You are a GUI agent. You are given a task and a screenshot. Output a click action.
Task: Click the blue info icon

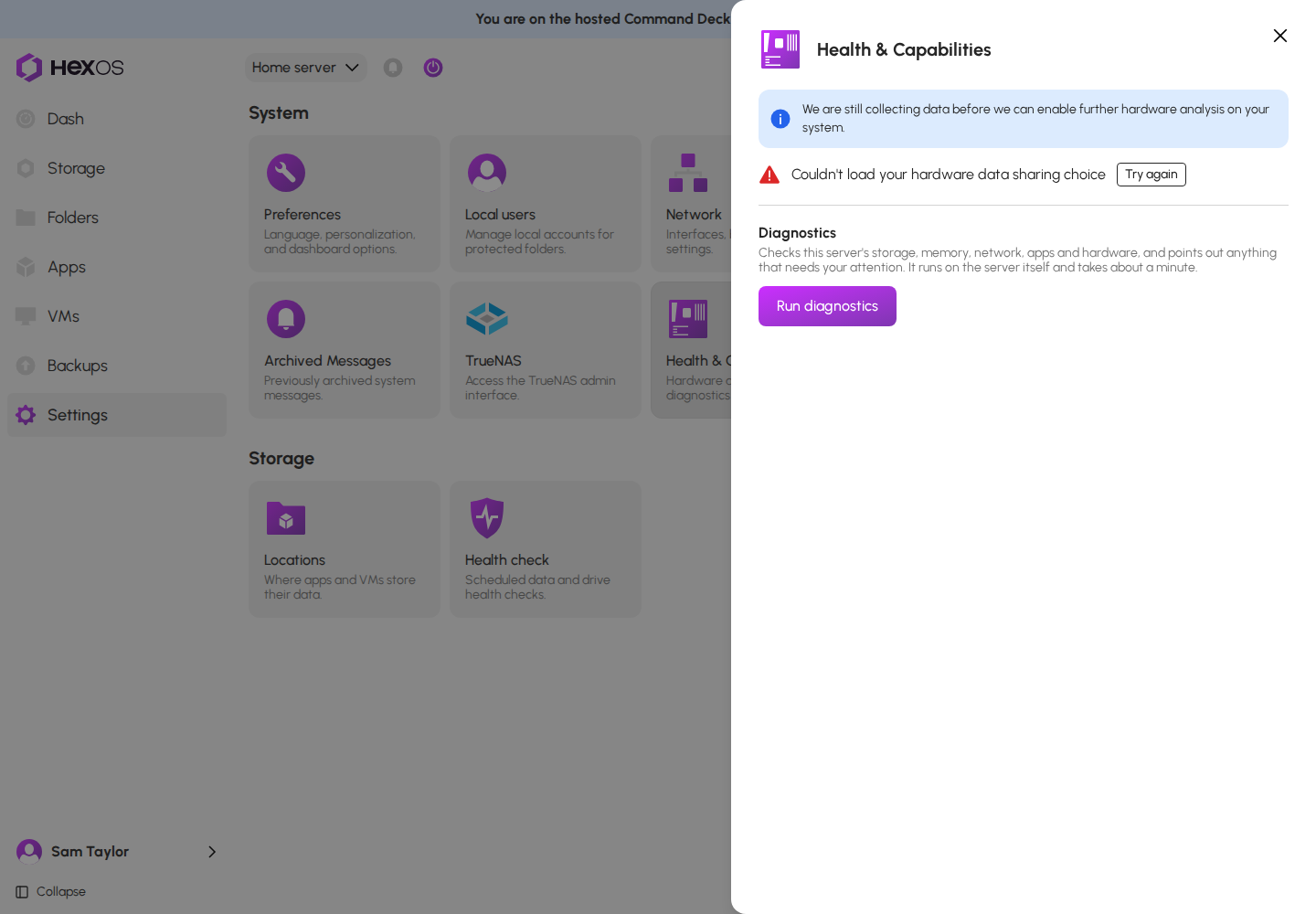[780, 119]
